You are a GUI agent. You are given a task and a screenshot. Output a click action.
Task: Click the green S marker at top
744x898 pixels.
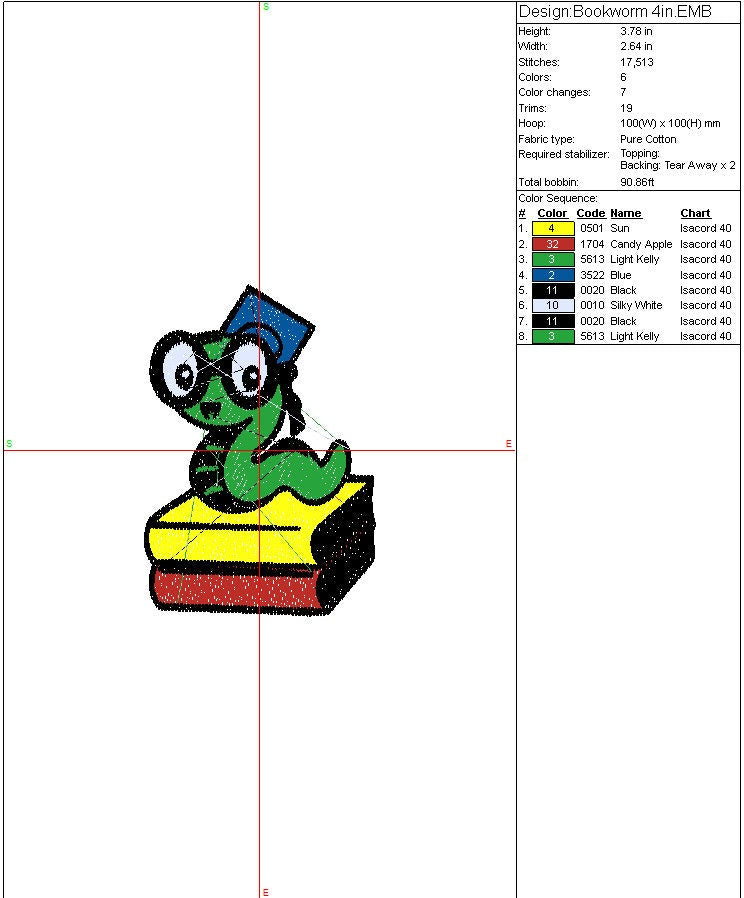[266, 7]
